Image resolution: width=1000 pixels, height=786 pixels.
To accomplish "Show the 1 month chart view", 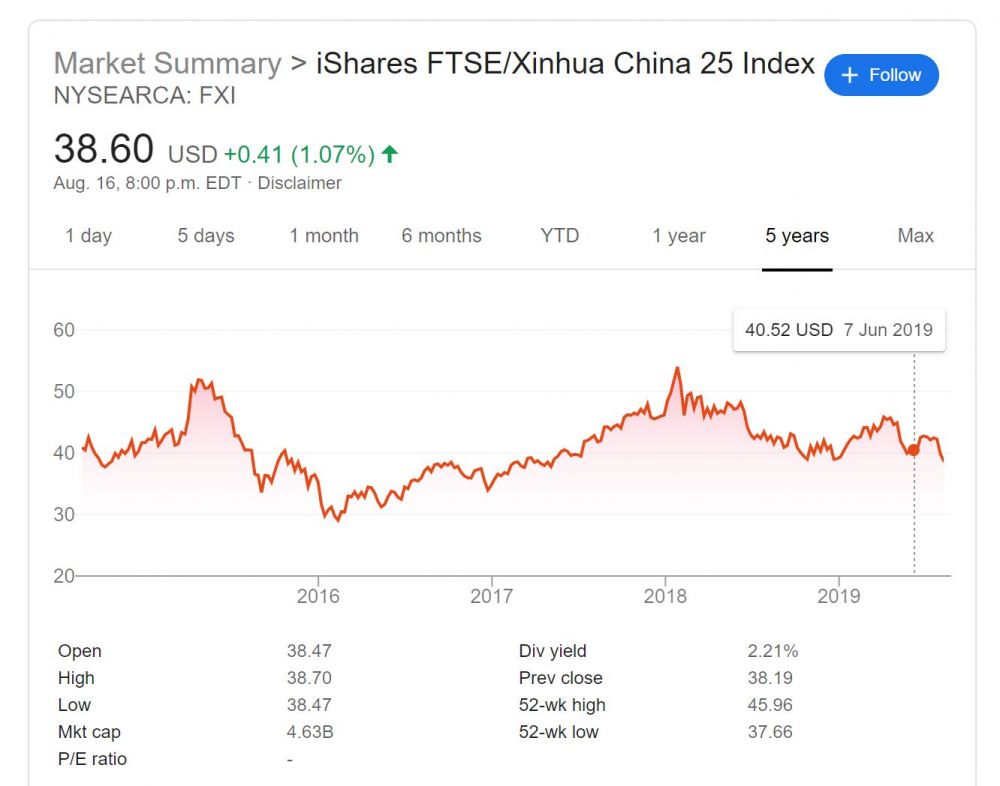I will coord(324,236).
